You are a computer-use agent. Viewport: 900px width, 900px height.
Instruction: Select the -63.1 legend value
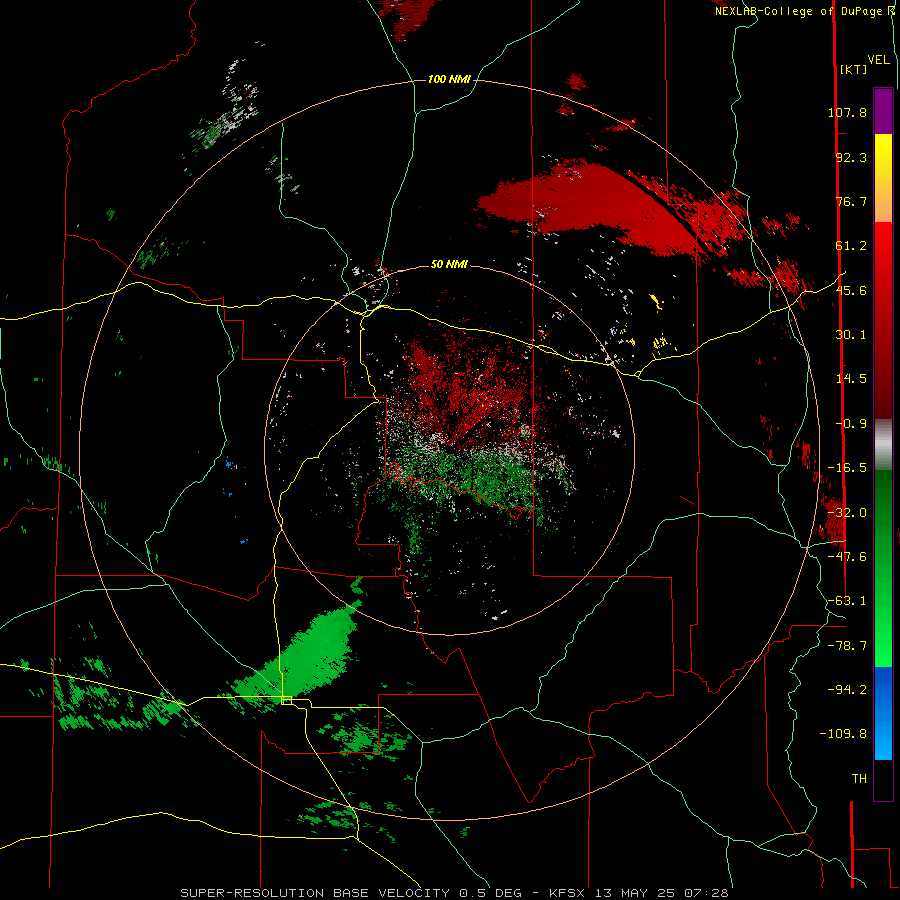847,601
